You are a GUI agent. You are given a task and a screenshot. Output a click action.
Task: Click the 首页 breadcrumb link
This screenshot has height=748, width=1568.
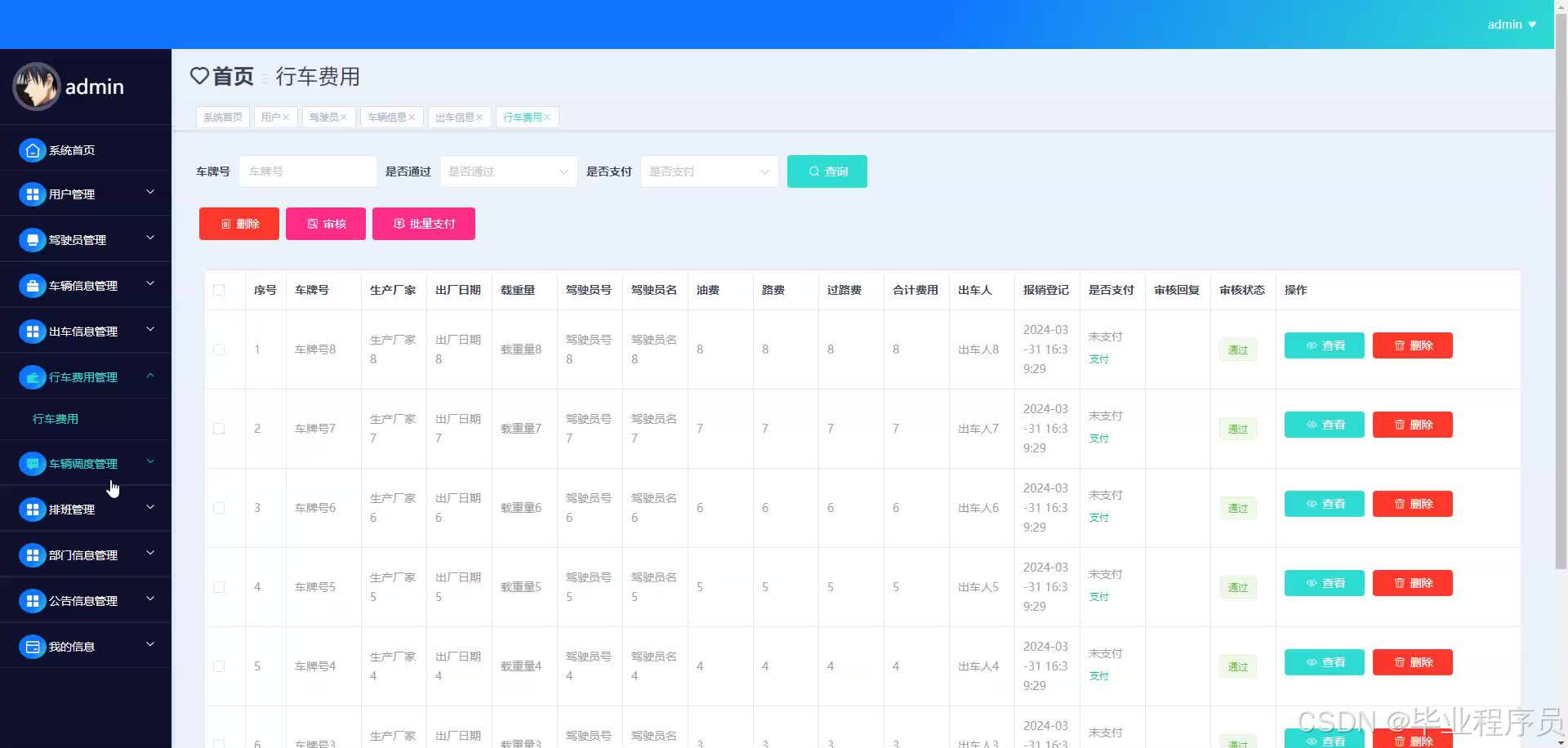233,76
